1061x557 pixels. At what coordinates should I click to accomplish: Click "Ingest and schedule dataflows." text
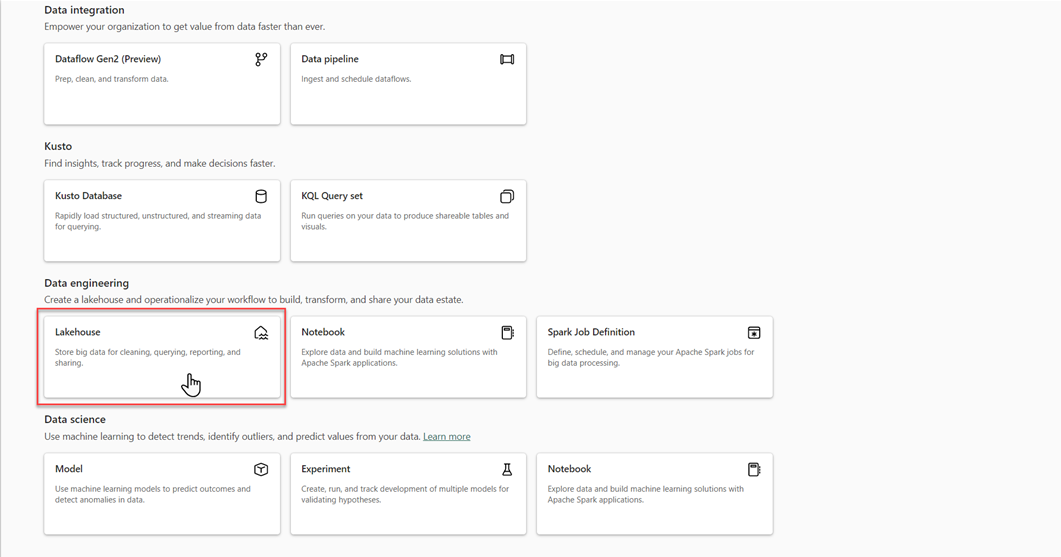point(356,79)
